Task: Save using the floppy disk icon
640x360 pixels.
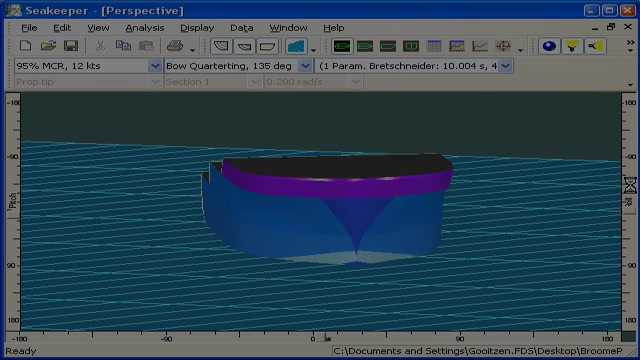Action: 71,46
